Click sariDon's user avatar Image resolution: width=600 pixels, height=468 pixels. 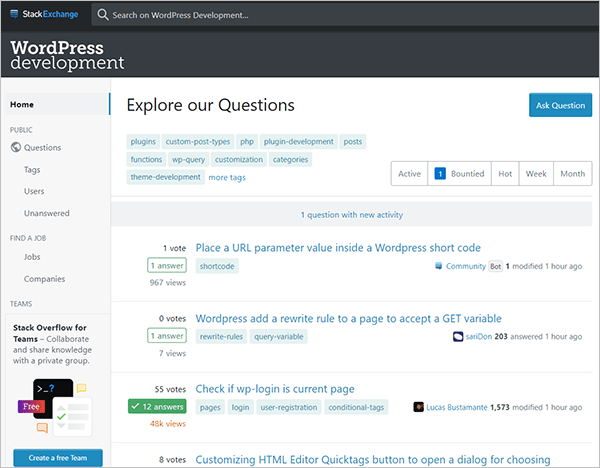(458, 337)
